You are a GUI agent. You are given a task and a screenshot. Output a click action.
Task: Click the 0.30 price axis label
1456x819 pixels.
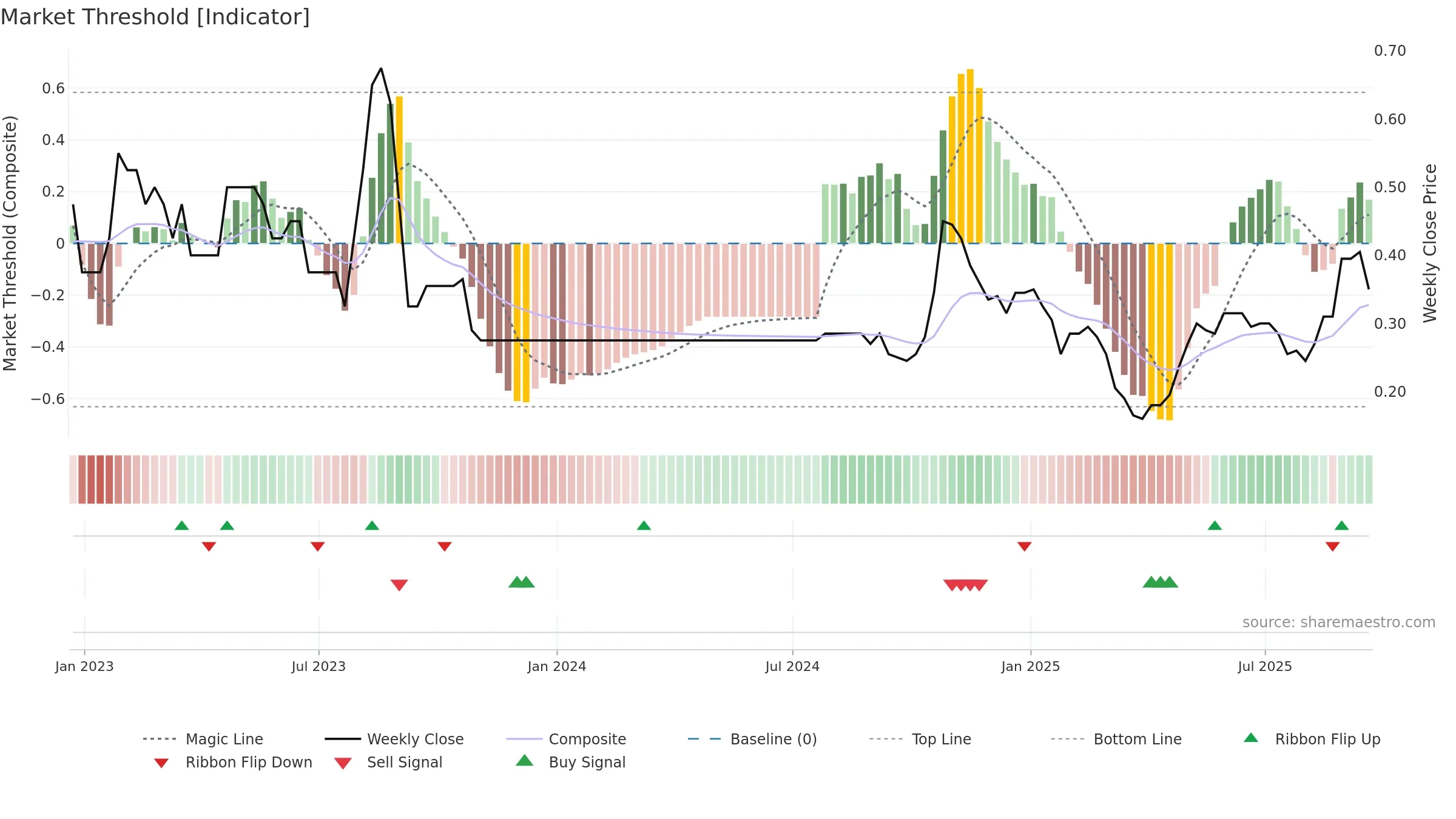(x=1390, y=324)
